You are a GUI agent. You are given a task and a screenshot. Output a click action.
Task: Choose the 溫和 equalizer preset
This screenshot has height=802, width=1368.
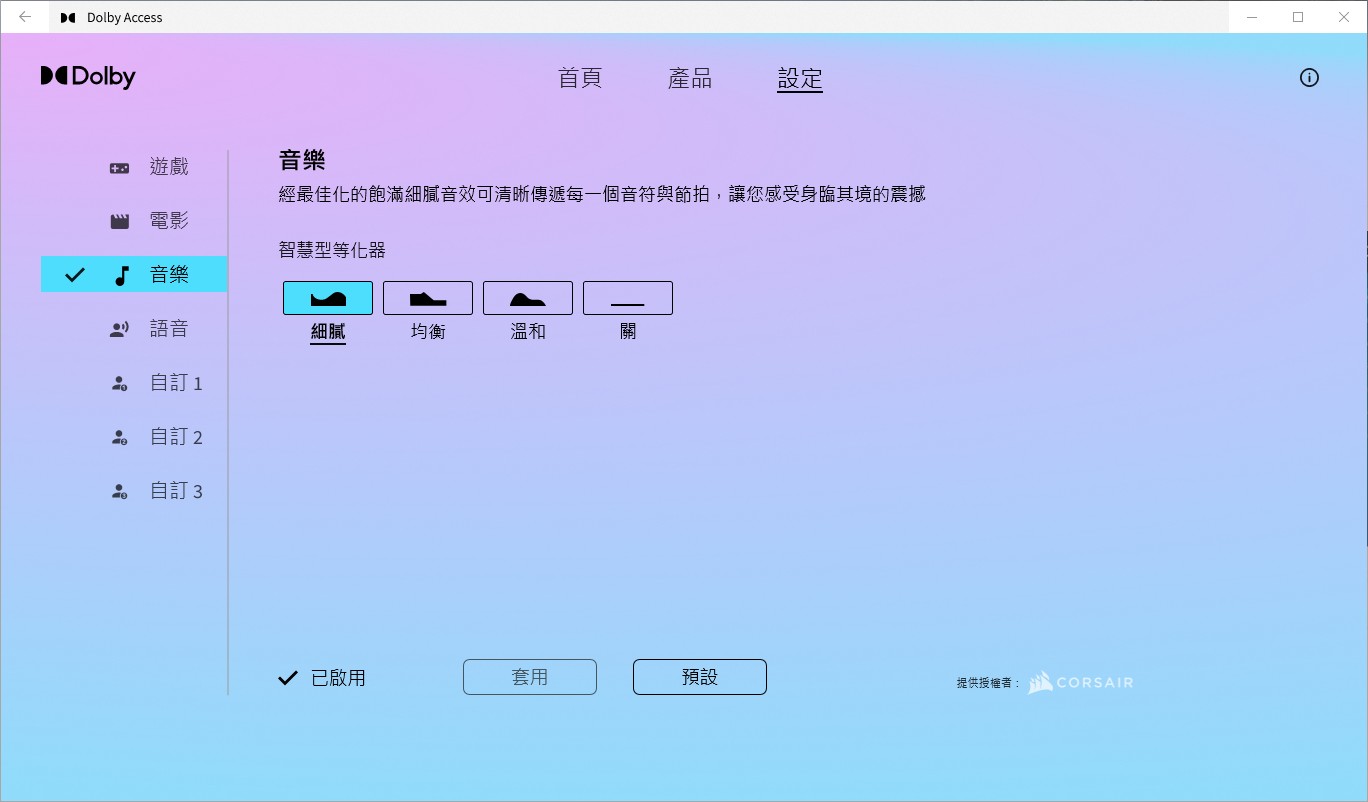(x=528, y=298)
